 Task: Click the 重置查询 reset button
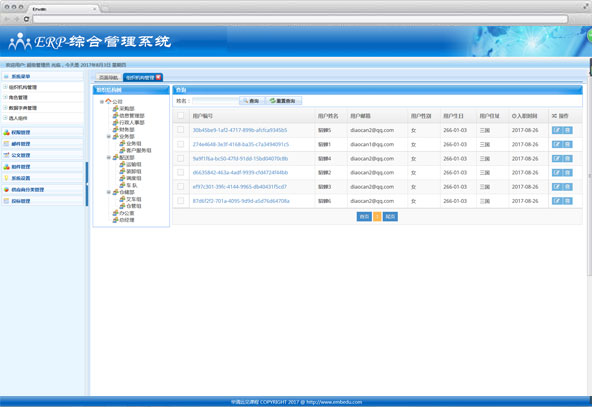tap(284, 101)
